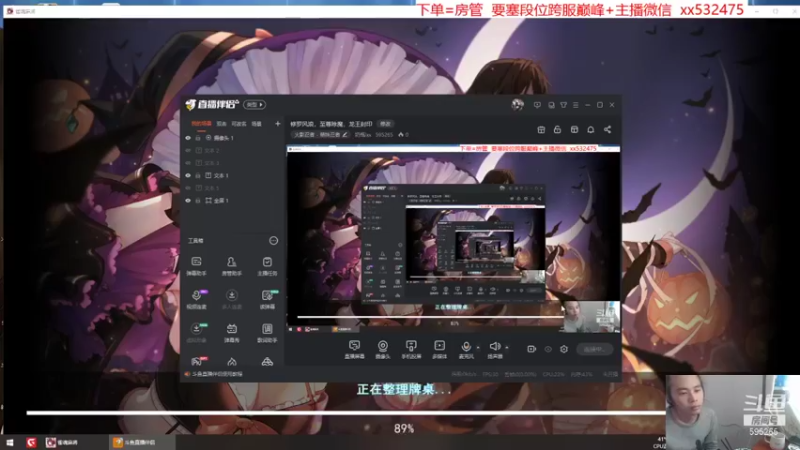Select the 摄像头 1 source row
The width and height of the screenshot is (800, 450).
pyautogui.click(x=232, y=138)
